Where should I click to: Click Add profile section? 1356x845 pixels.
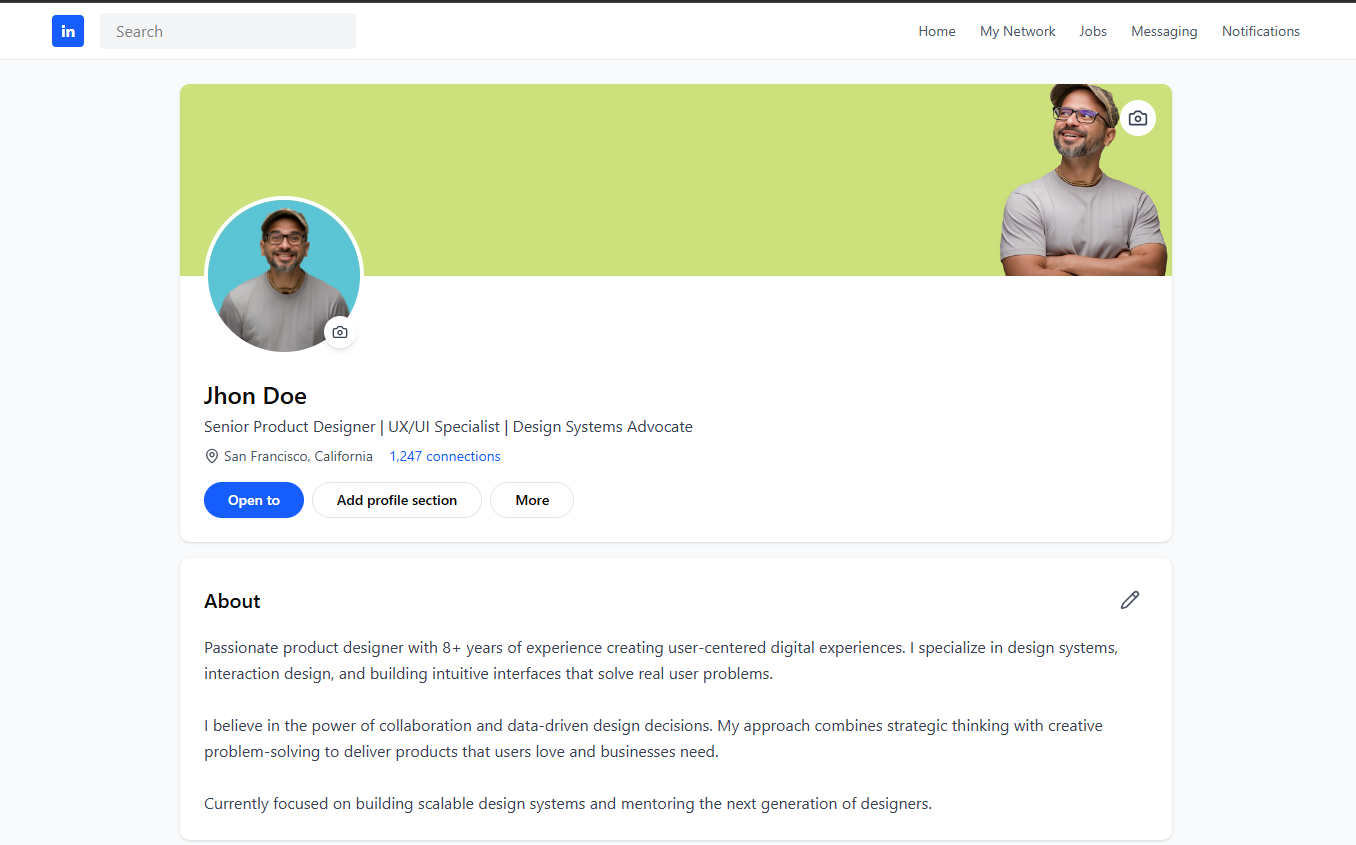pyautogui.click(x=396, y=500)
